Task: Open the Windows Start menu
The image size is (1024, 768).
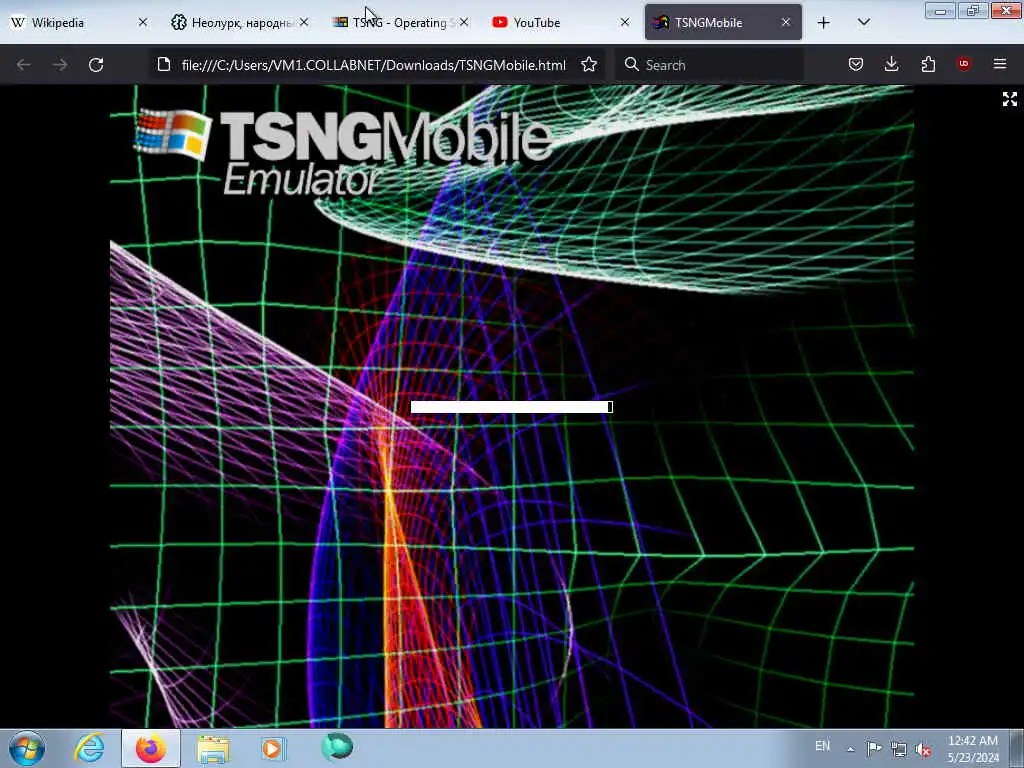Action: pyautogui.click(x=27, y=748)
